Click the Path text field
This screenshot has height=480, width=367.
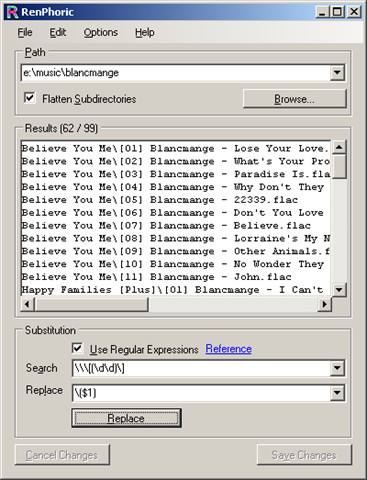tap(175, 73)
